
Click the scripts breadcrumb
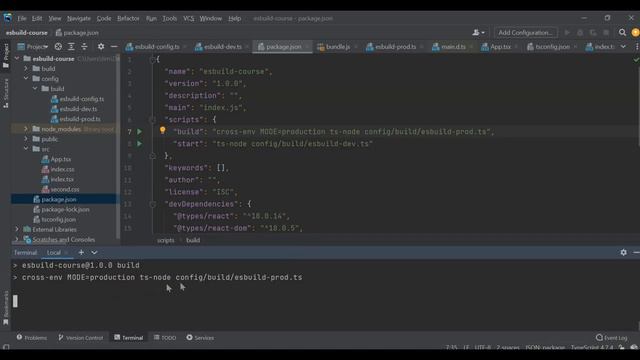pos(166,240)
